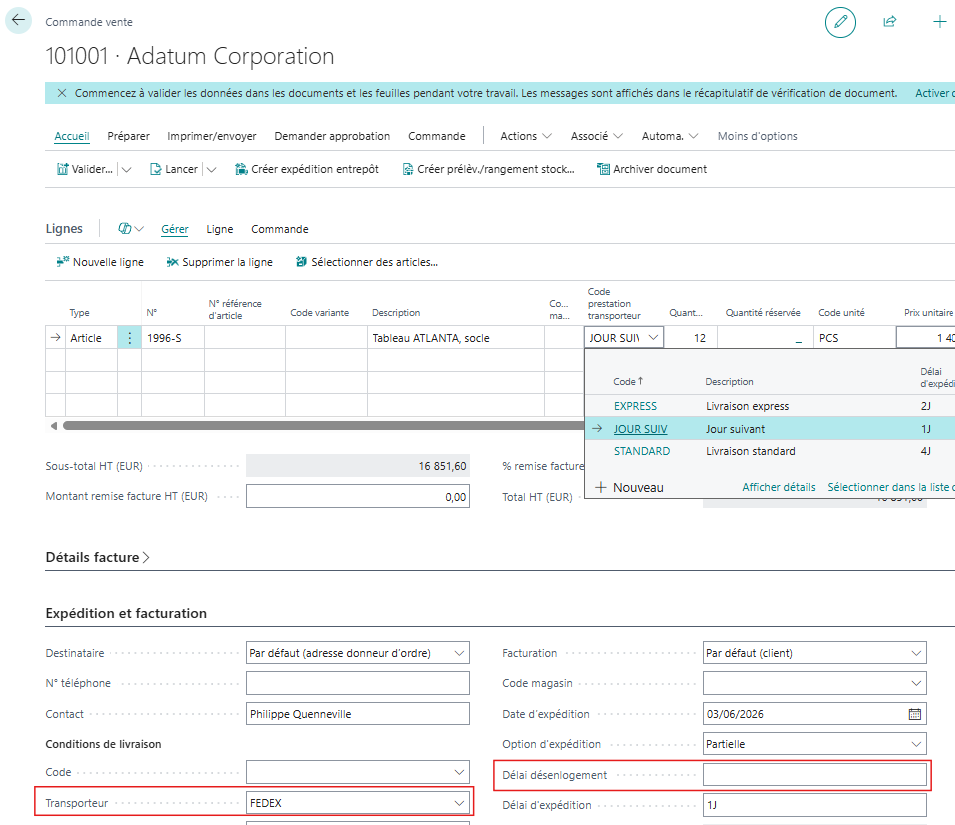
Task: Select the STANDARD shipping service code
Action: (x=642, y=451)
